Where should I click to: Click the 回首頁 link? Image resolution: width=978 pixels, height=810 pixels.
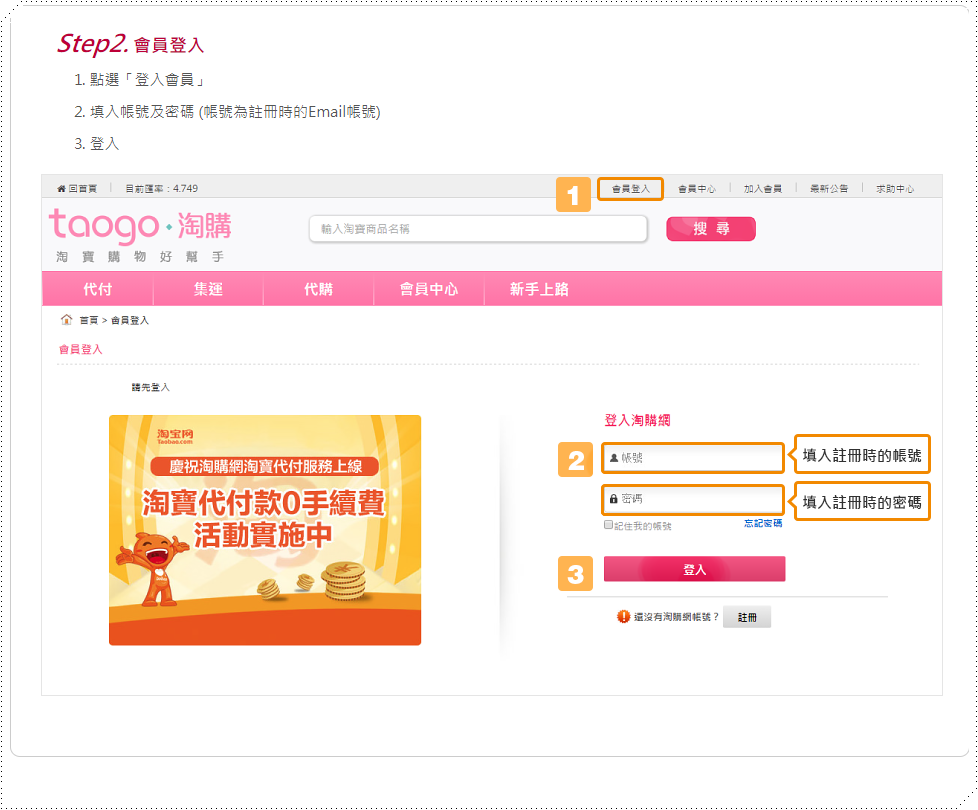82,189
